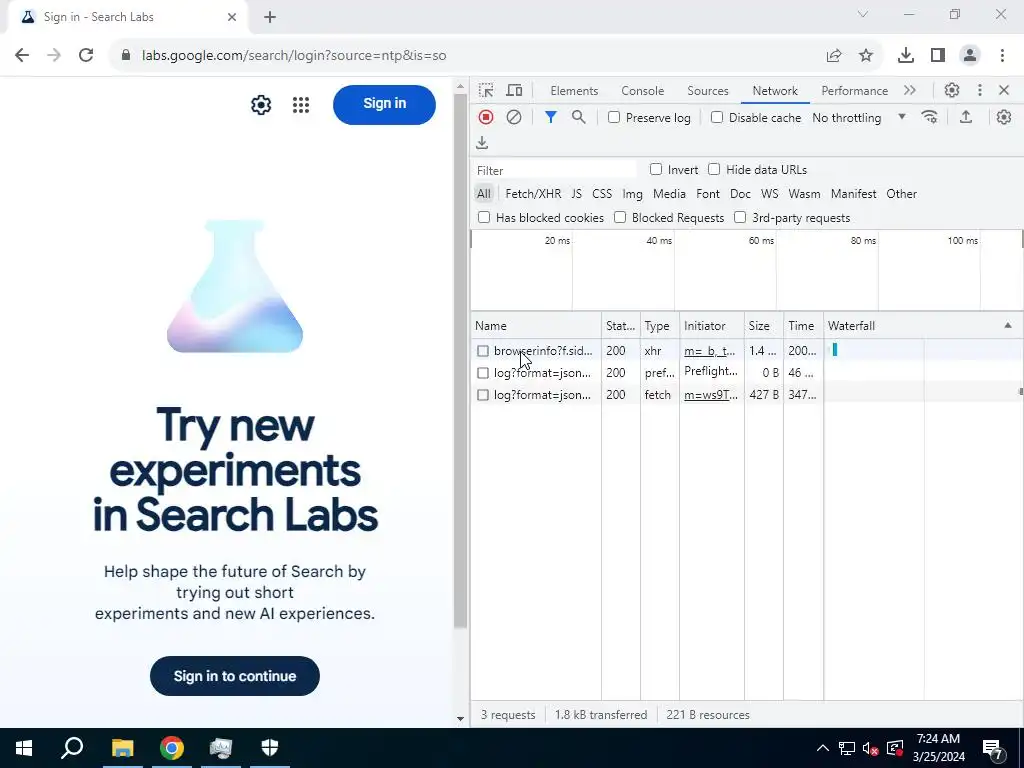Open the Google apps grid
Screen dimensions: 1024x768
pyautogui.click(x=301, y=104)
